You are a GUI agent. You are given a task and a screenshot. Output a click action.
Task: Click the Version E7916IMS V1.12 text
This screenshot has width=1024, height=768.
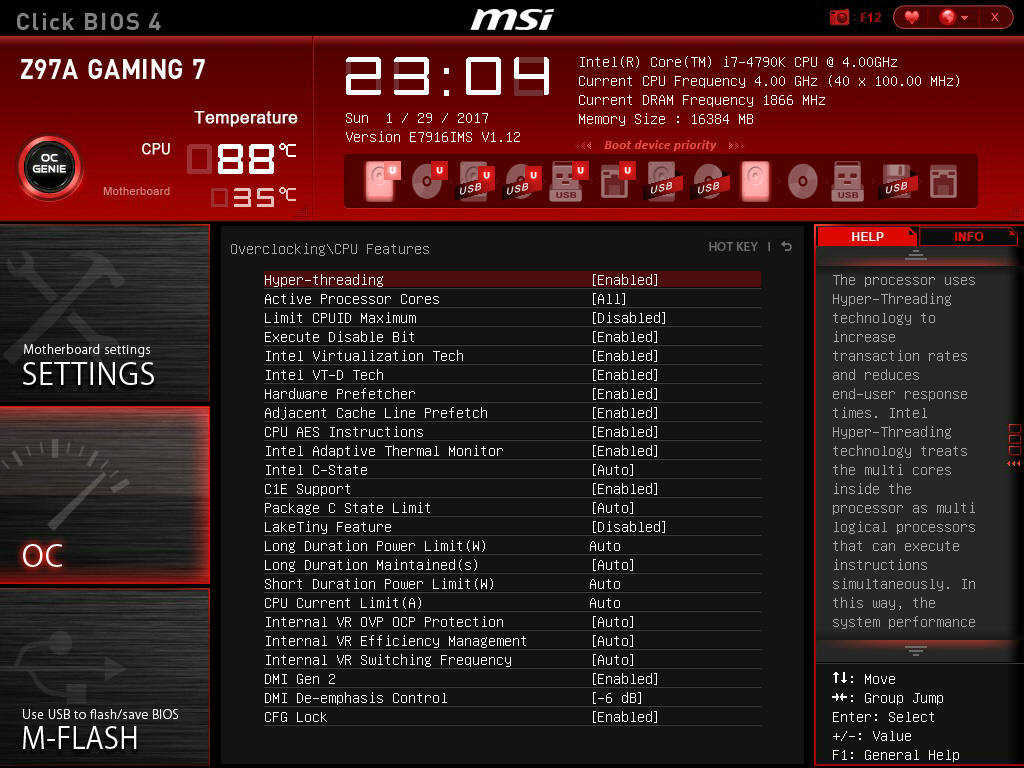(x=433, y=137)
